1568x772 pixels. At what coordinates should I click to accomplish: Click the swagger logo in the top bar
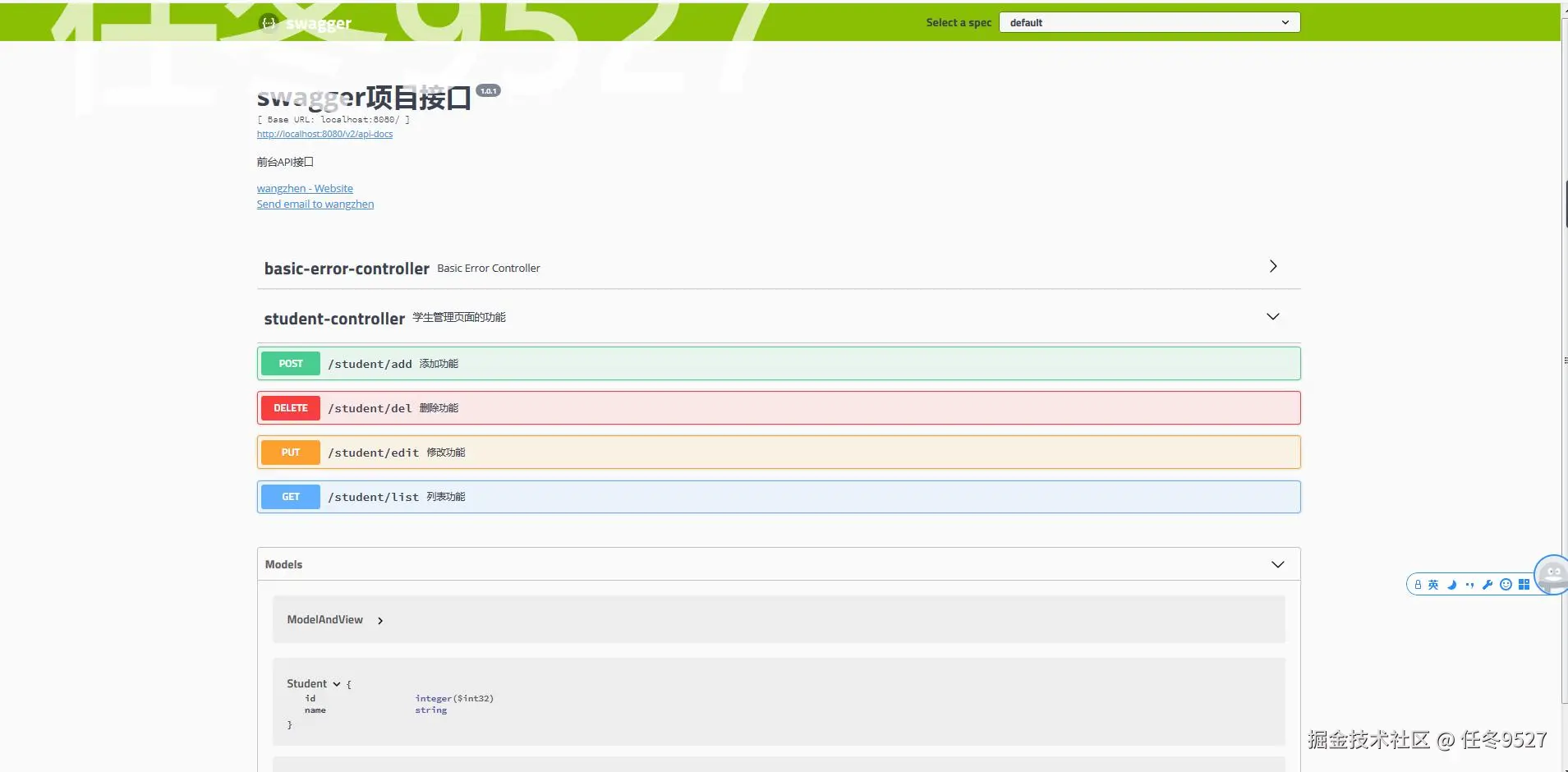[x=305, y=23]
